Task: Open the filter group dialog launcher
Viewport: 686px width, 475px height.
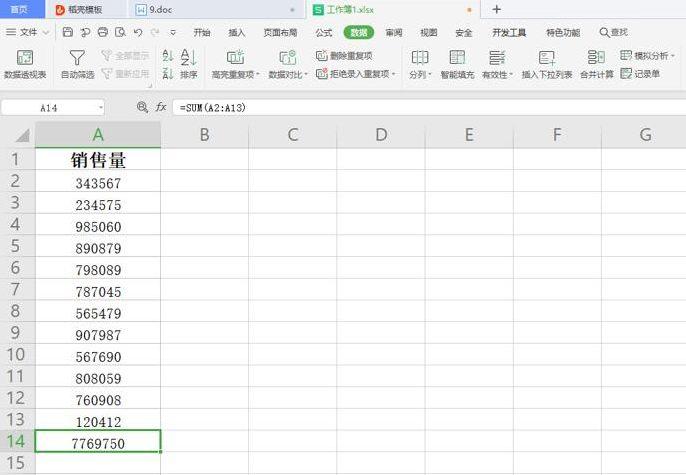Action: (150, 86)
